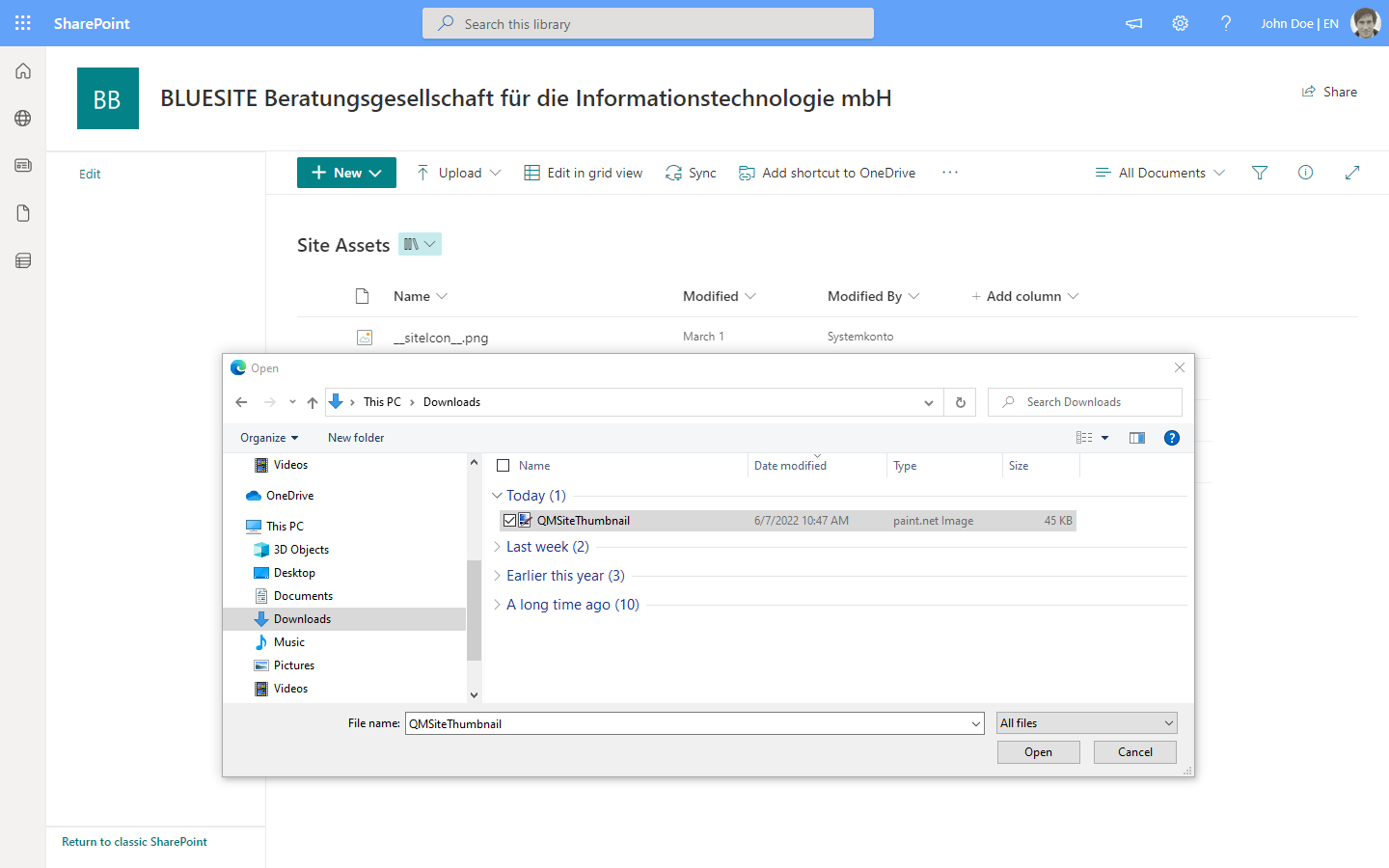Image resolution: width=1389 pixels, height=868 pixels.
Task: Select Music in the navigation tree
Action: [280, 642]
